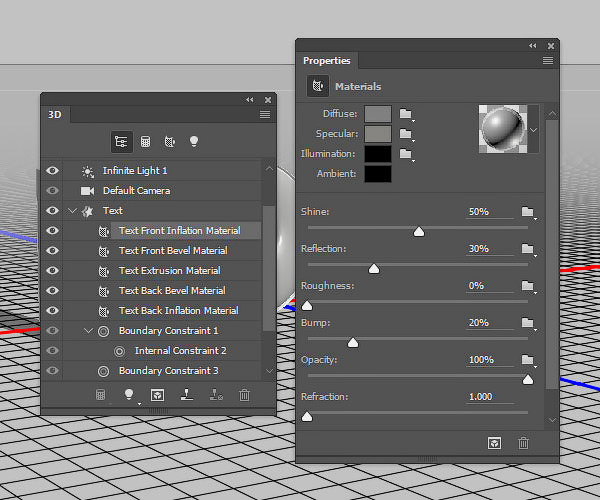Click the Diffuse color swatch
Viewport: 600px width, 500px height.
(378, 114)
